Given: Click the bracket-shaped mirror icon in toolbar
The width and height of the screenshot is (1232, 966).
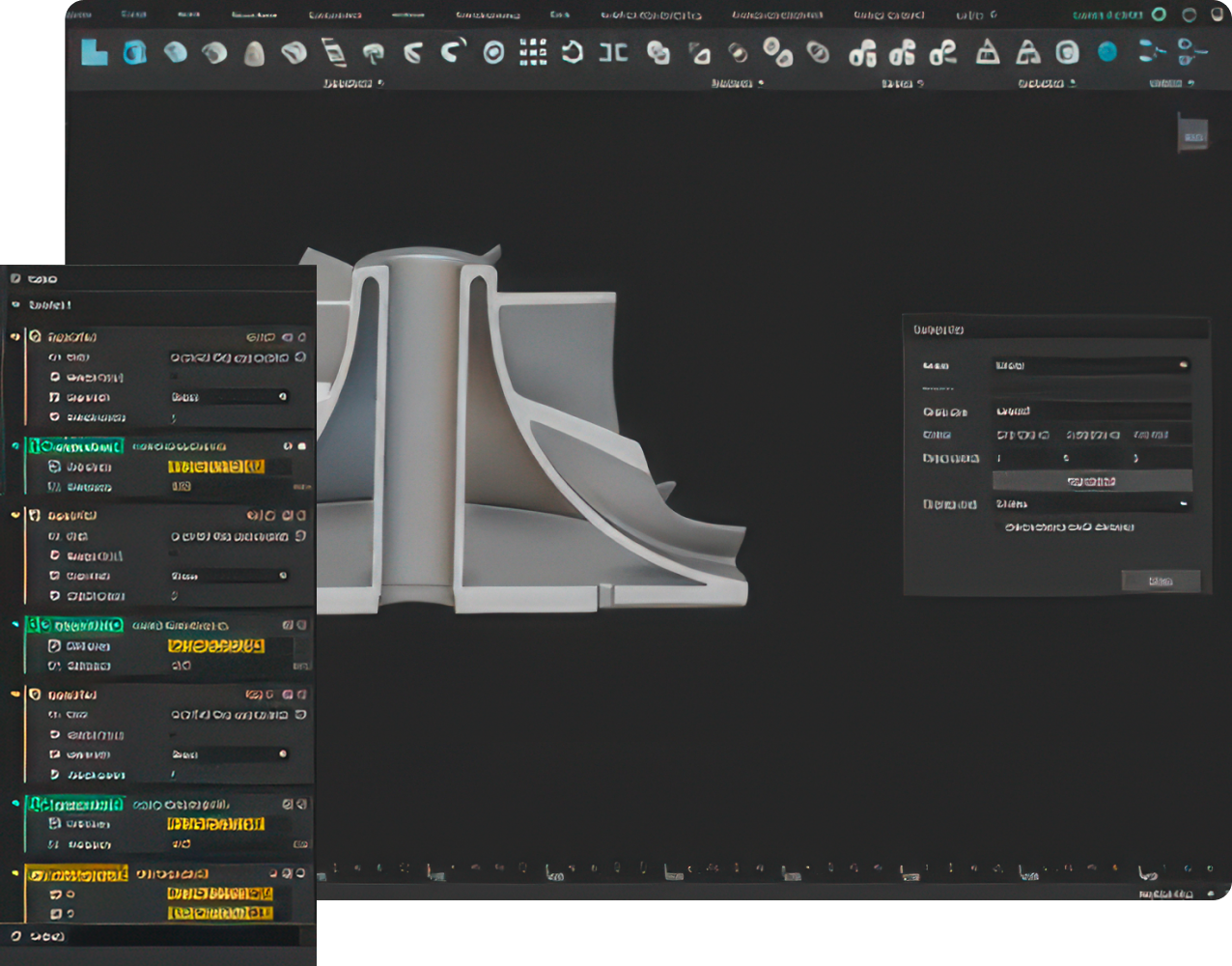Looking at the screenshot, I should (613, 52).
